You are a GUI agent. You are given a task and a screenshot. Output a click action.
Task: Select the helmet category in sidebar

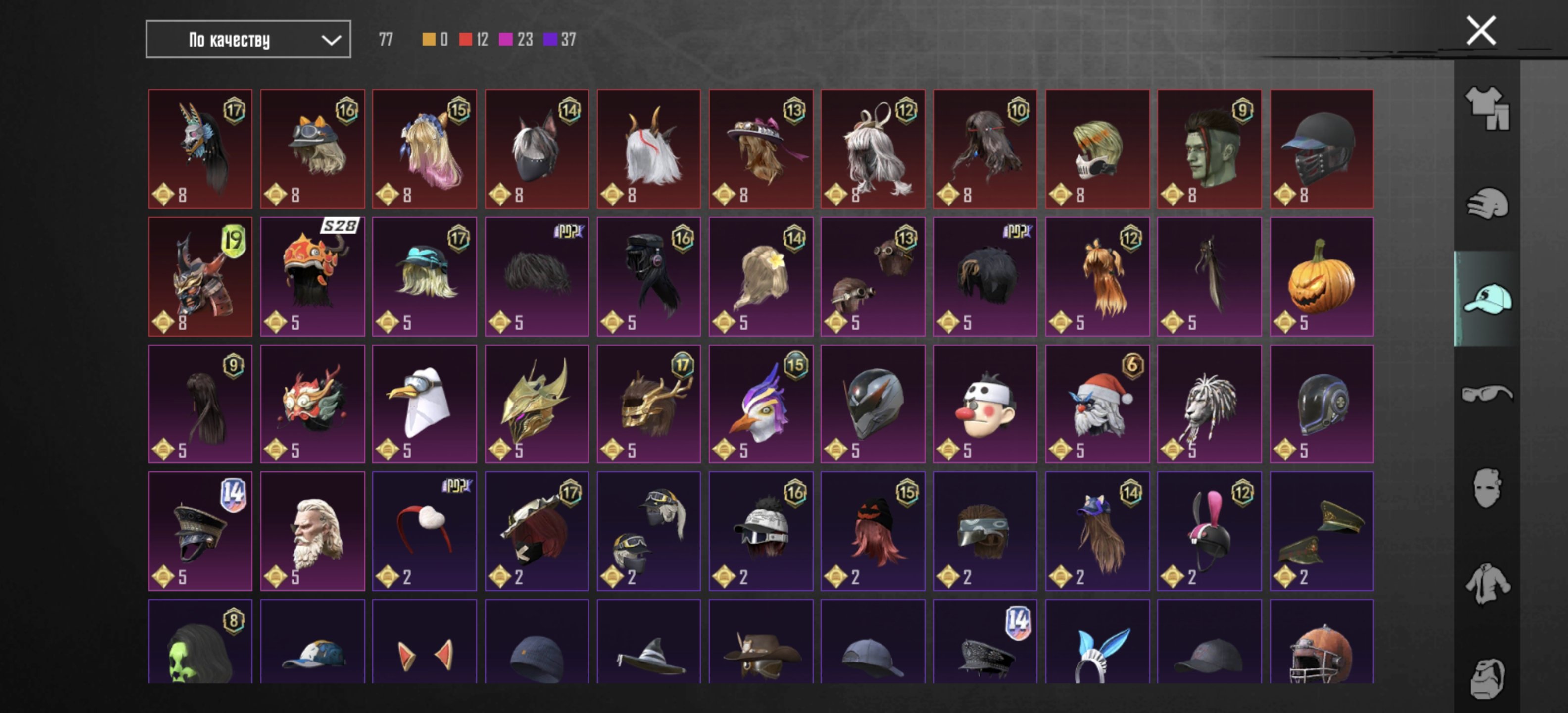point(1486,204)
